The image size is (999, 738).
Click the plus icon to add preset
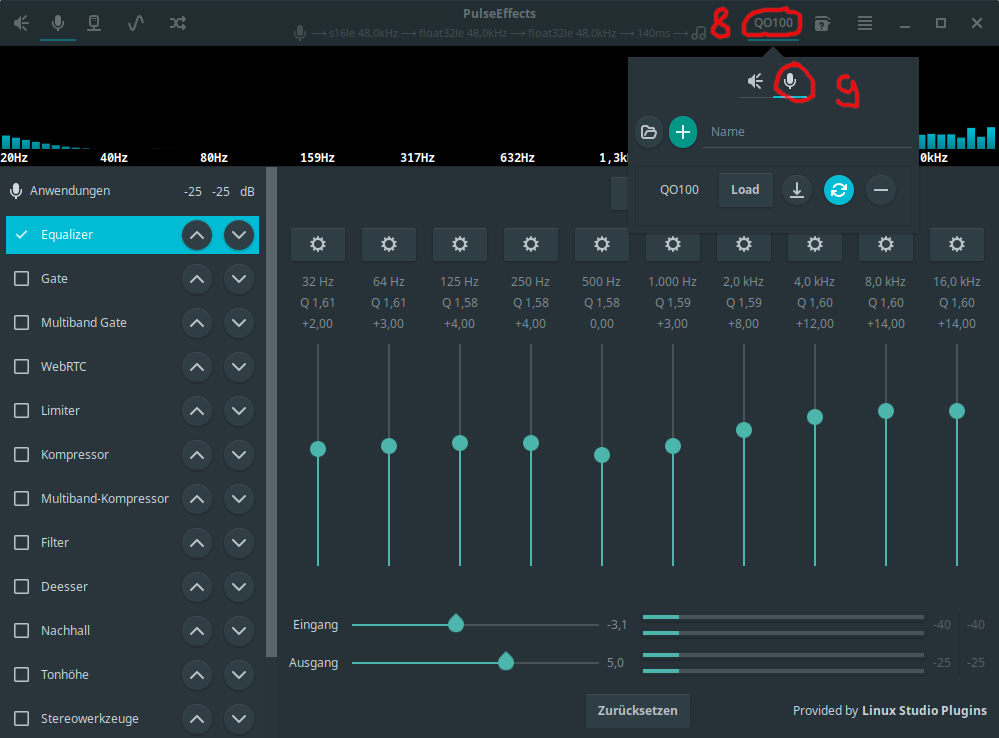[683, 132]
